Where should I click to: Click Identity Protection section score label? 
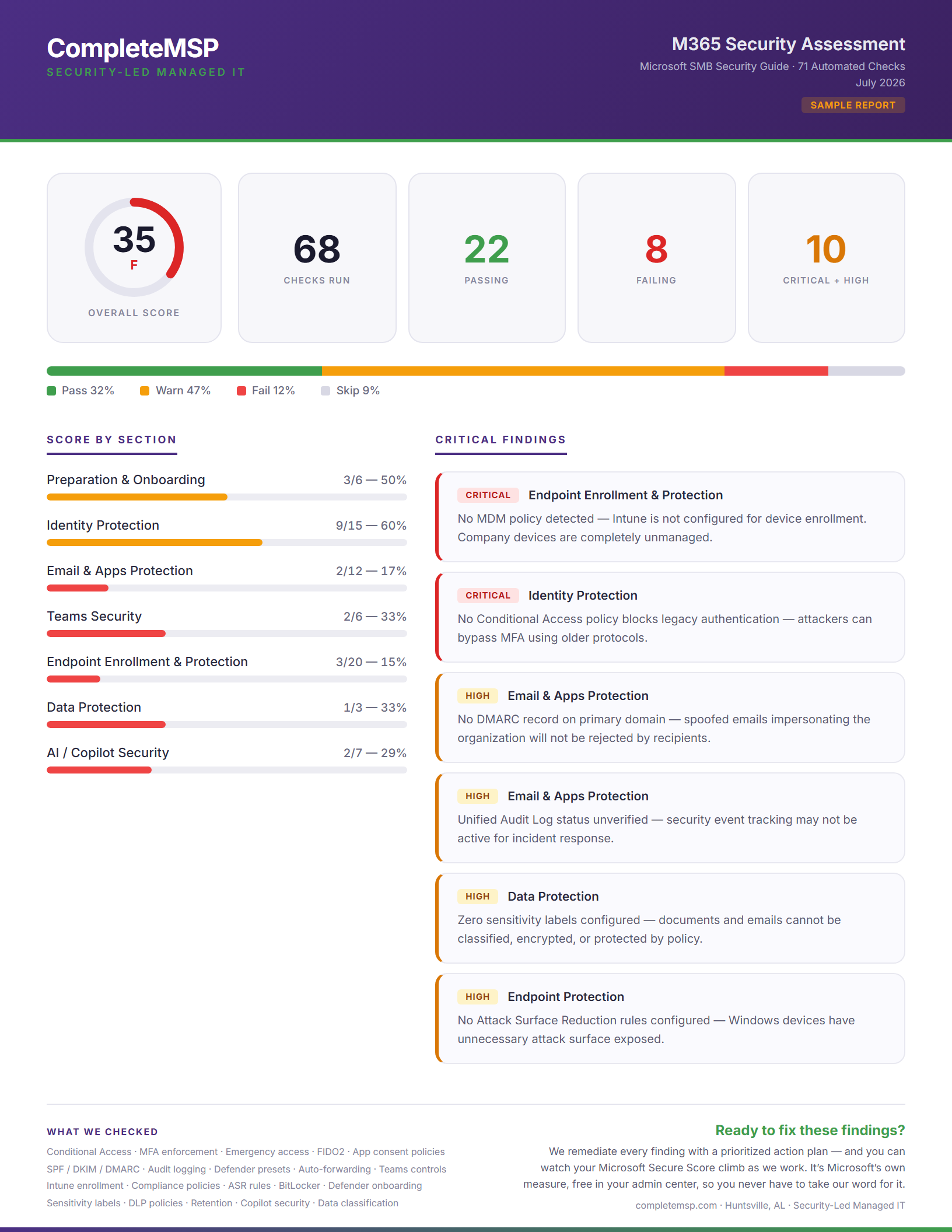click(103, 525)
